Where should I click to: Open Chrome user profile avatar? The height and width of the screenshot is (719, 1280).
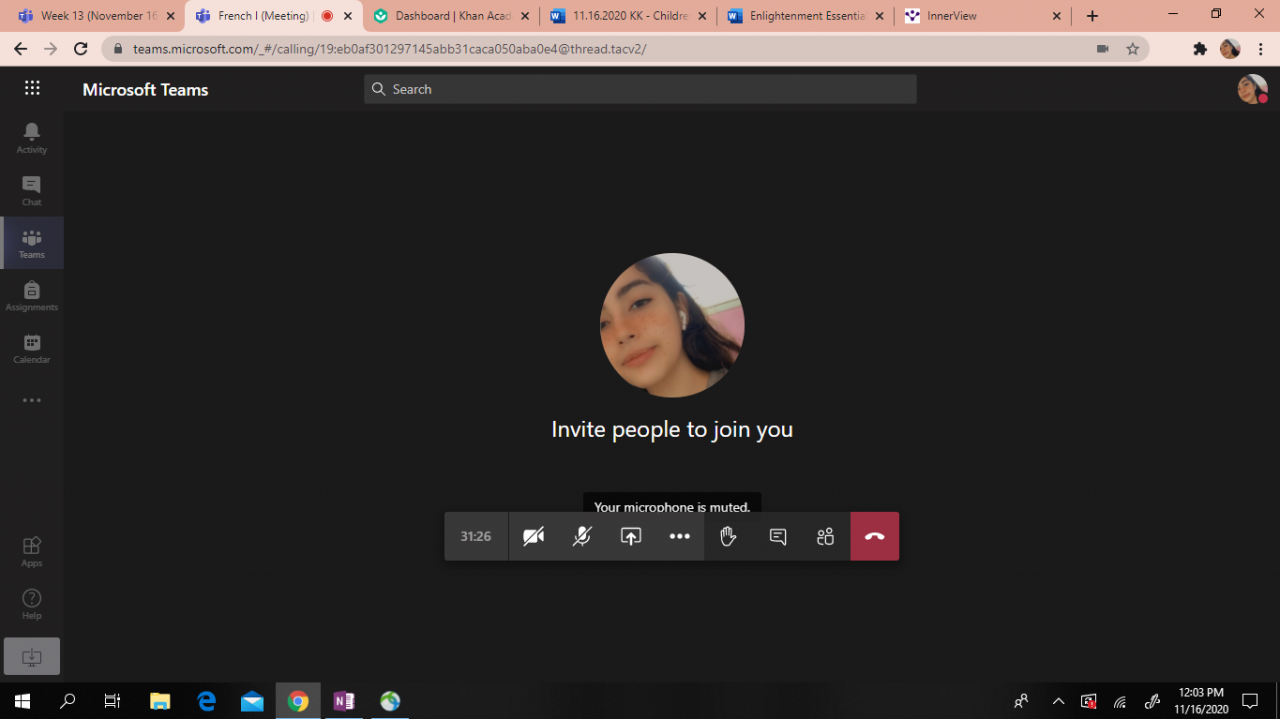1230,48
